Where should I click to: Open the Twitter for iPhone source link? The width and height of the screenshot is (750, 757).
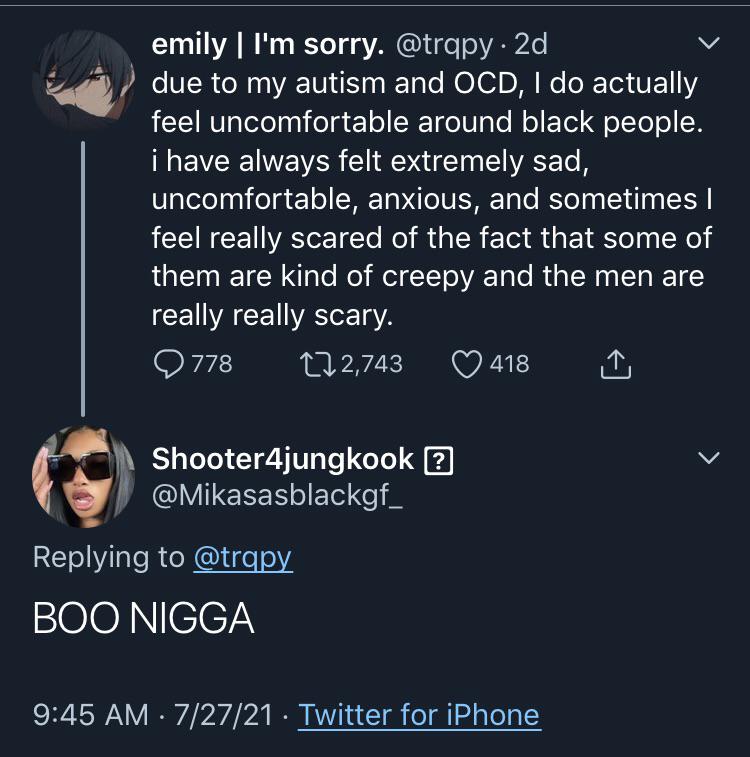tap(419, 714)
